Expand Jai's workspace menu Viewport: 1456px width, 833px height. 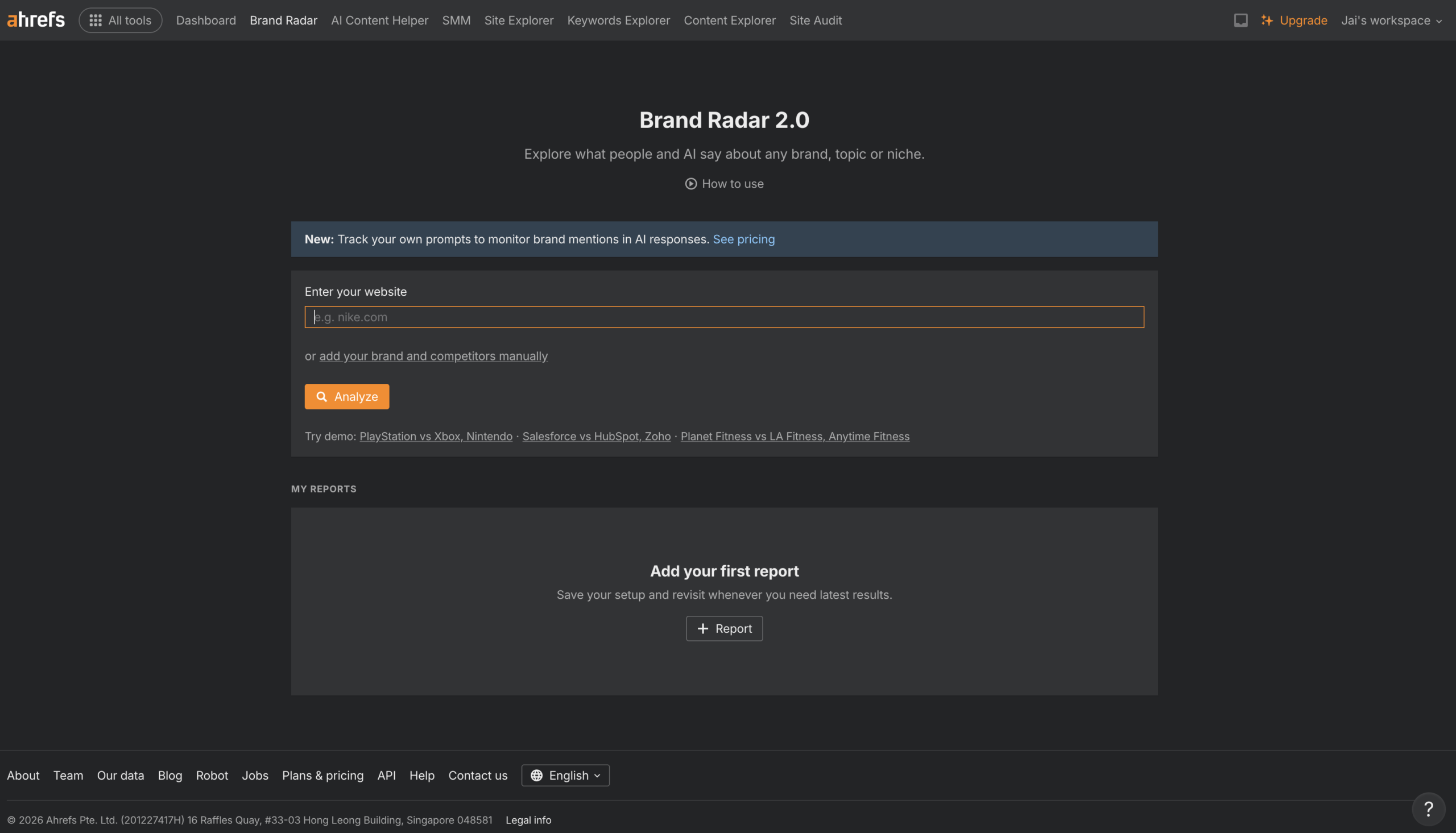(x=1391, y=20)
